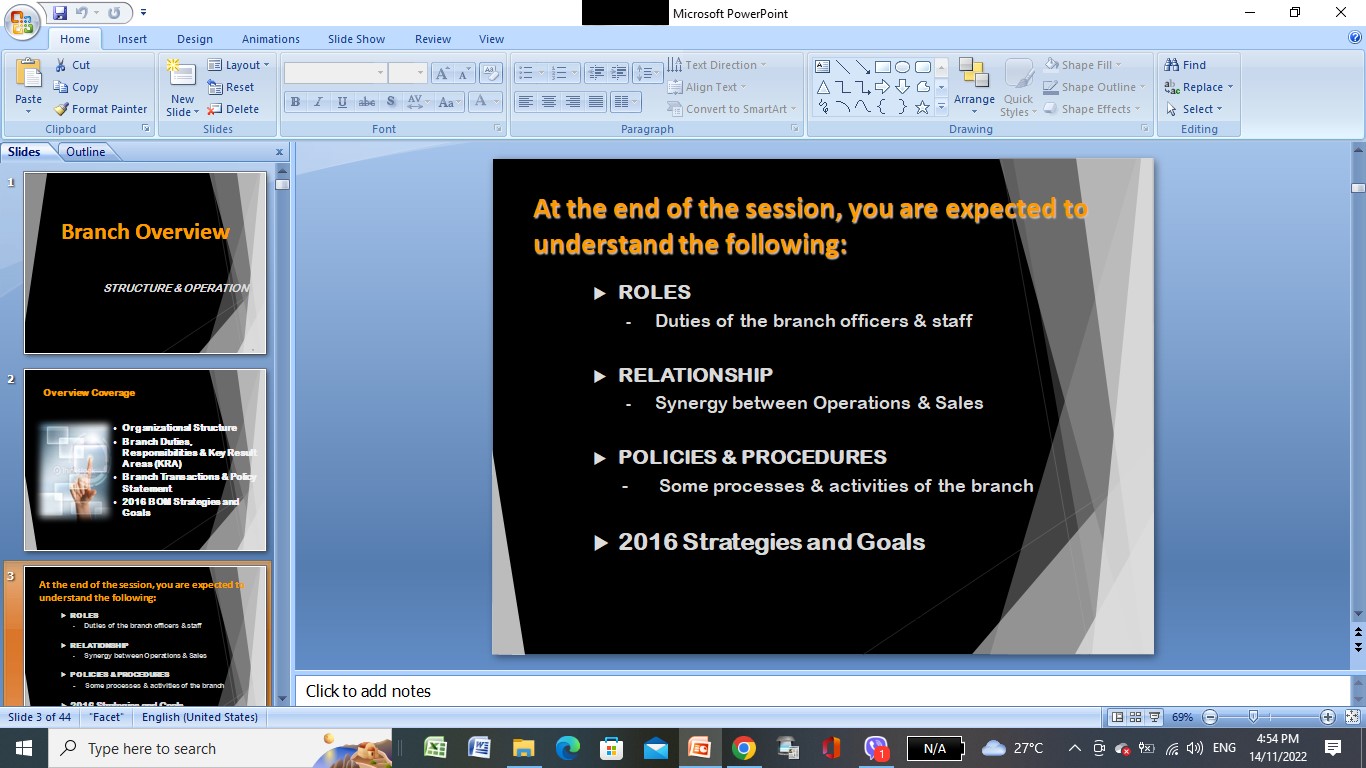The width and height of the screenshot is (1366, 768).
Task: Insert a New Slide
Action: [182, 87]
